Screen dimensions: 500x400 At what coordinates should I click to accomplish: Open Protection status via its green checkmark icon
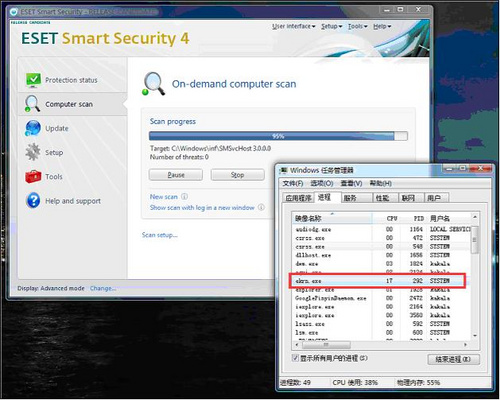pyautogui.click(x=33, y=80)
